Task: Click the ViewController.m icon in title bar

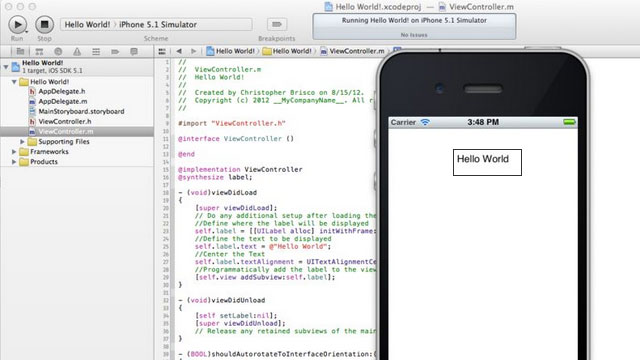Action: (442, 7)
